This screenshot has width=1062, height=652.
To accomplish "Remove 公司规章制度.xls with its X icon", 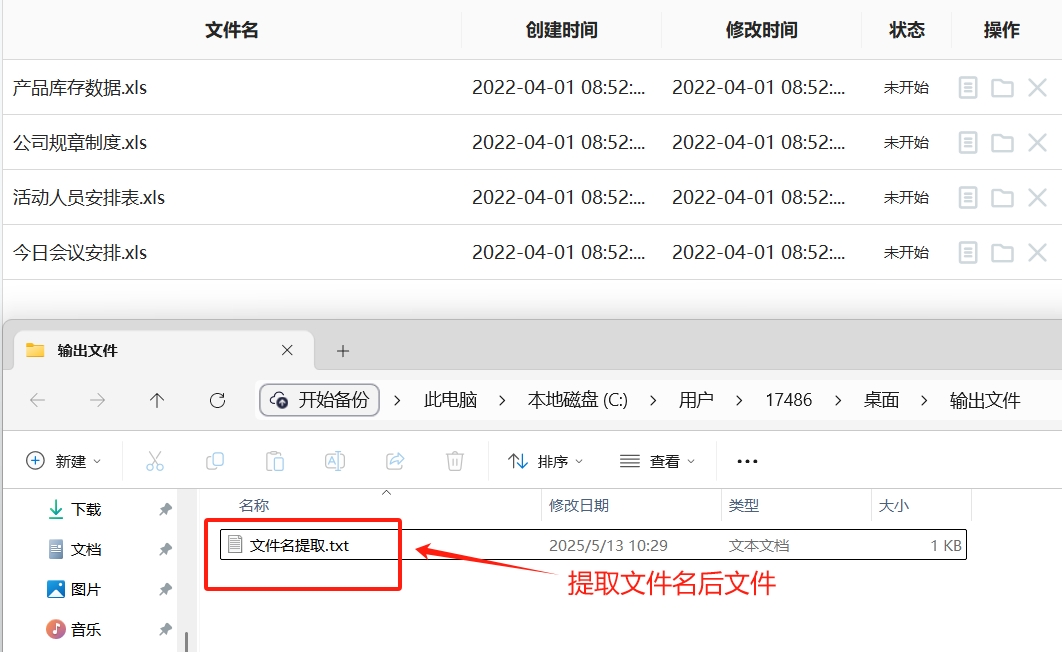I will 1038,143.
